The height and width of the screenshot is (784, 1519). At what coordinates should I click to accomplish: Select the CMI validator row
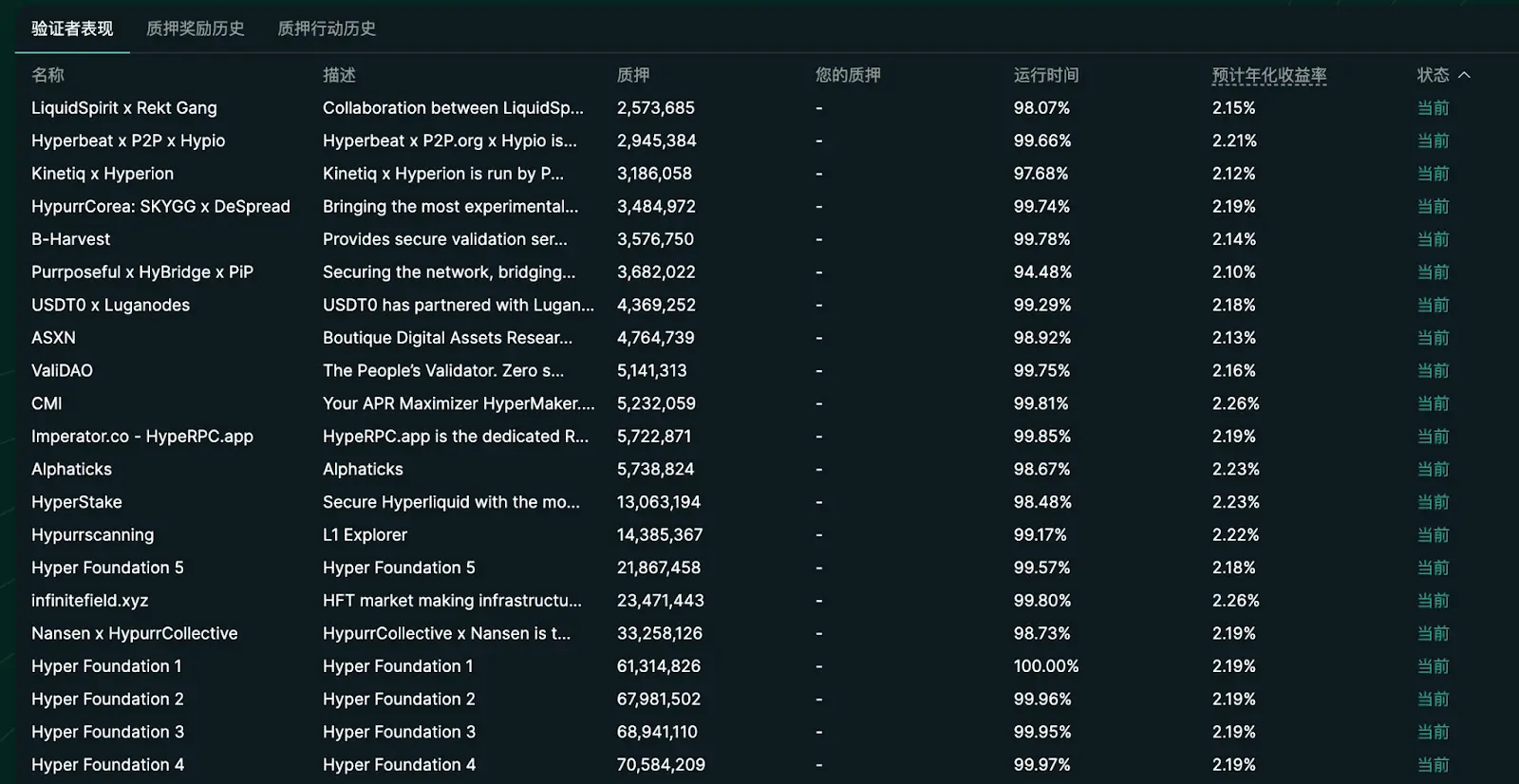point(47,403)
